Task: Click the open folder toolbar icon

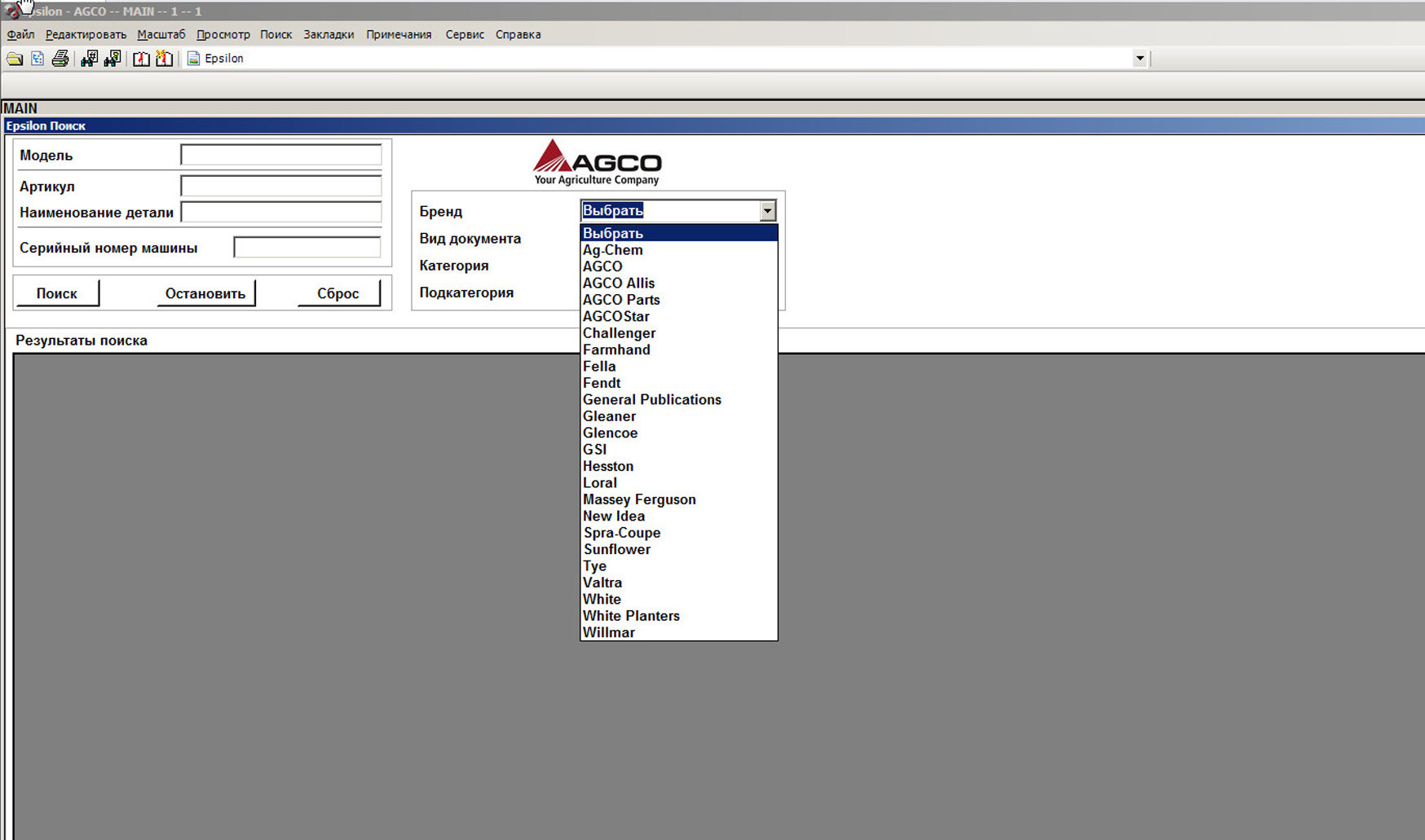Action: pyautogui.click(x=15, y=59)
